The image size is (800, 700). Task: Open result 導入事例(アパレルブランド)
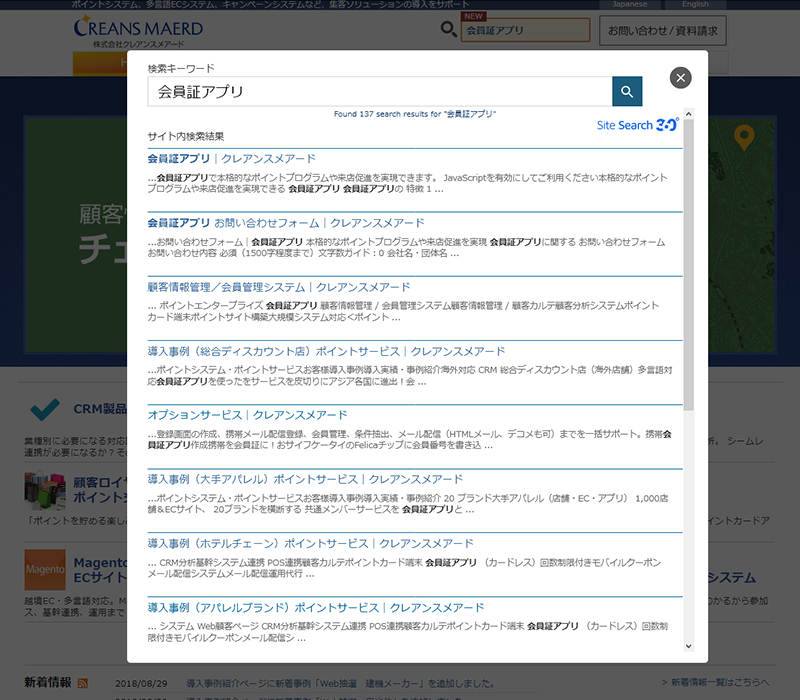tap(316, 608)
